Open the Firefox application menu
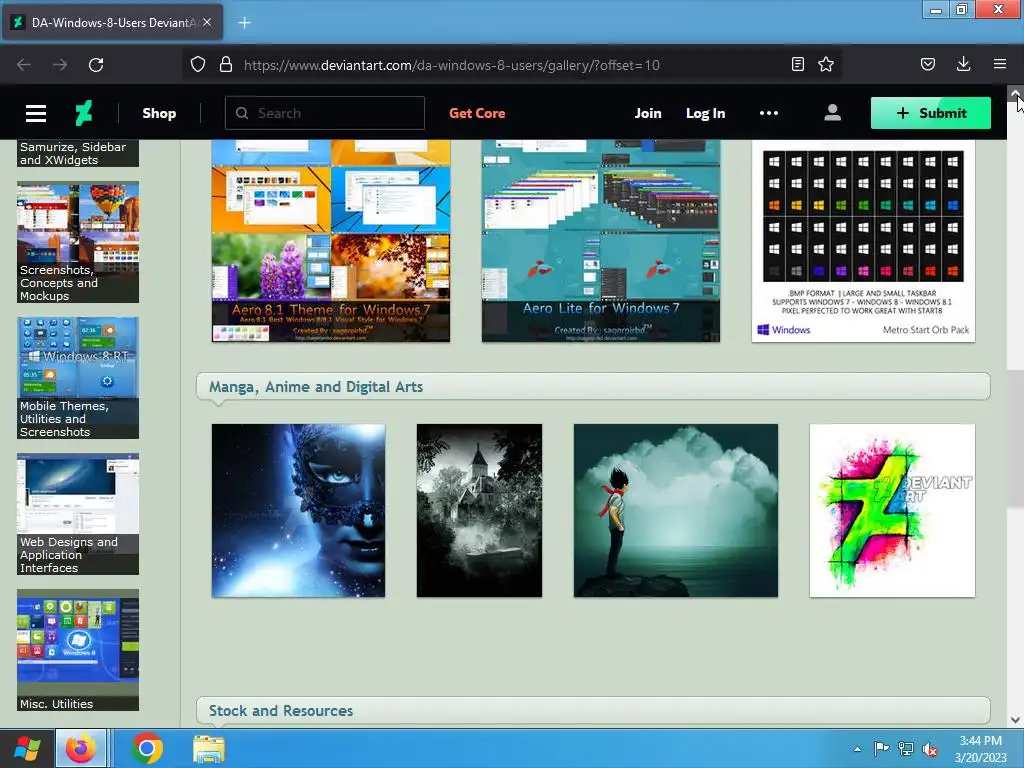The width and height of the screenshot is (1024, 768). 1000,64
